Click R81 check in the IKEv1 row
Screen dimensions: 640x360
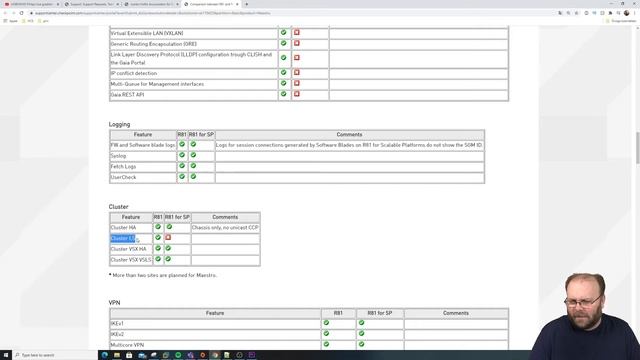(326, 323)
